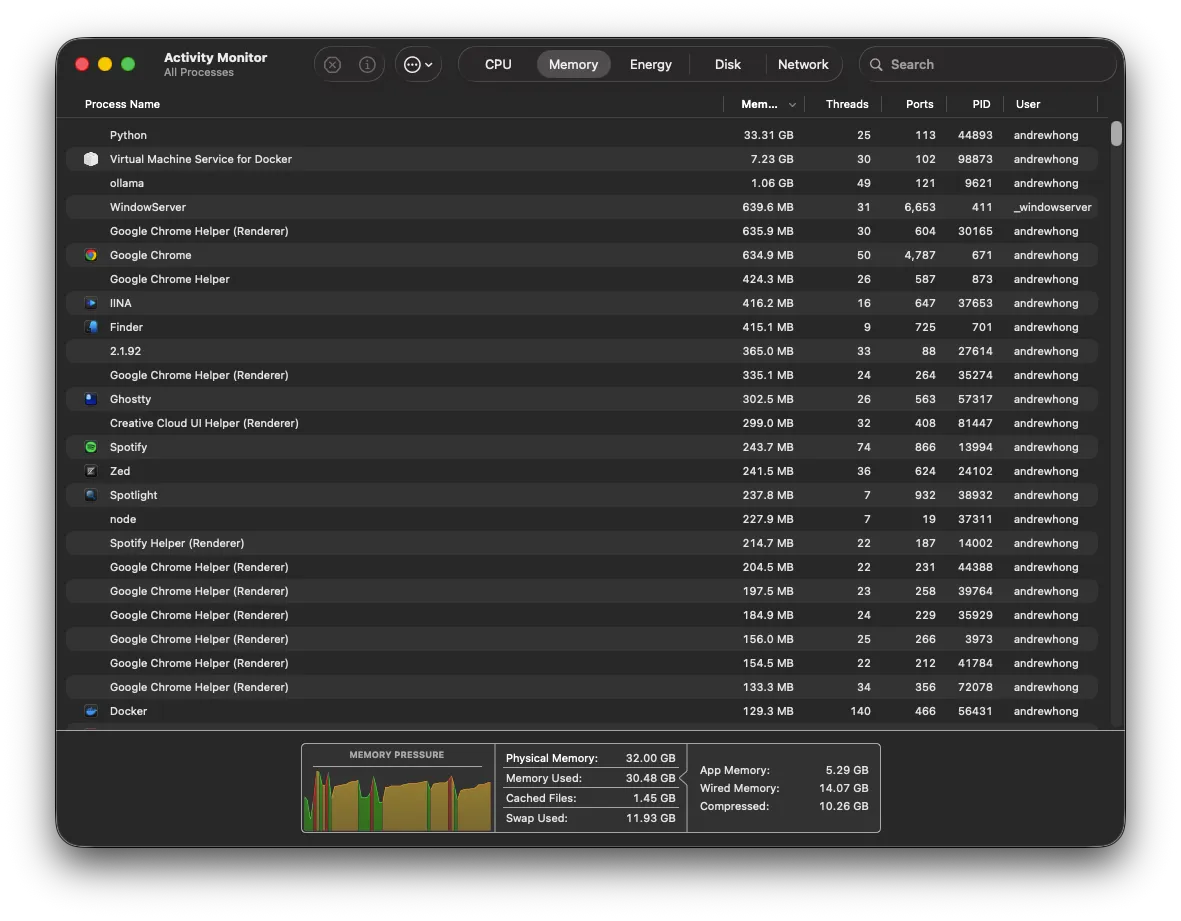Click the process info (i) icon
Image resolution: width=1181 pixels, height=921 pixels.
[x=367, y=65]
